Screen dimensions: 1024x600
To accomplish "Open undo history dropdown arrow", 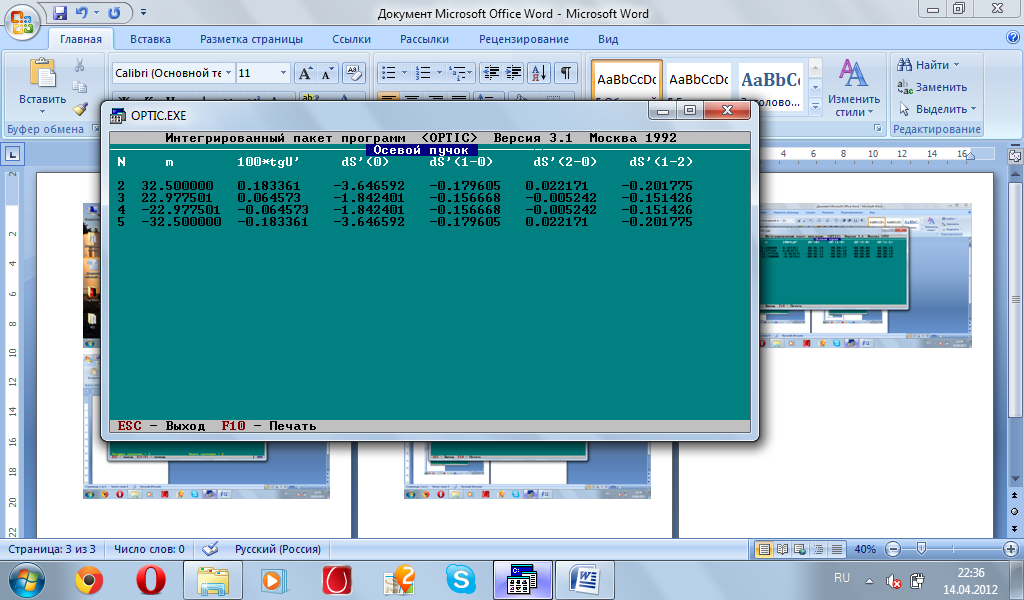I will 97,12.
